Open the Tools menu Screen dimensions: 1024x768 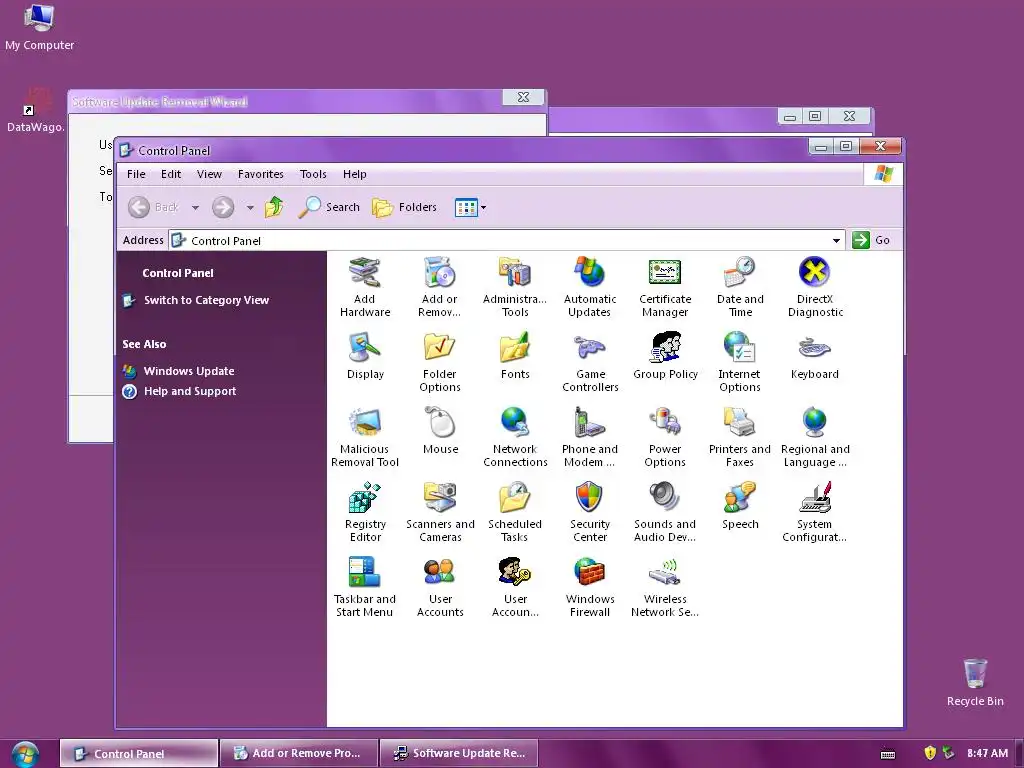(x=313, y=174)
